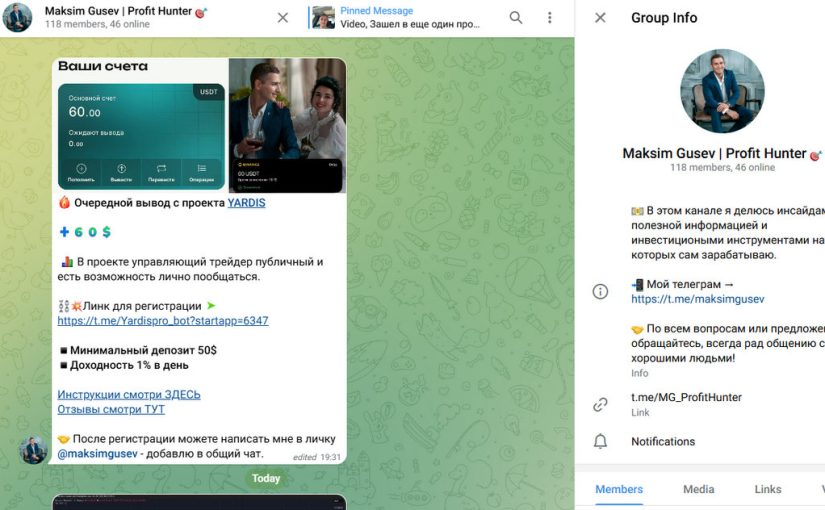This screenshot has height=510, width=825.
Task: Click the Инструкции смотри ЗДЕСЬ link
Action: pos(129,394)
